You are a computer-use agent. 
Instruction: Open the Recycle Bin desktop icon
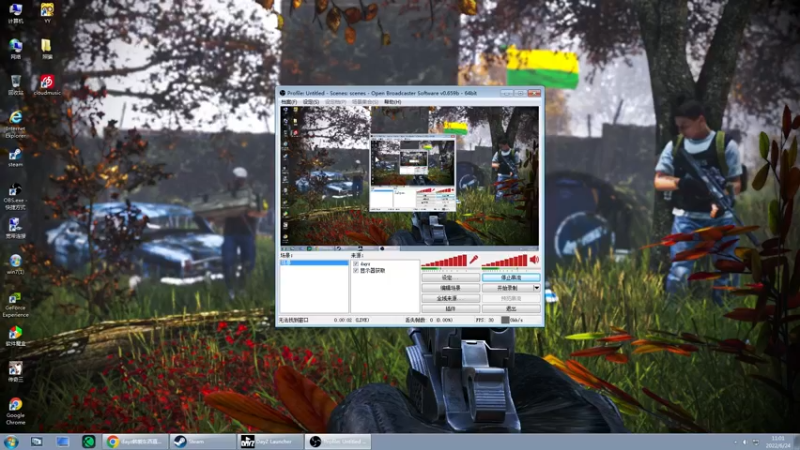tap(15, 85)
